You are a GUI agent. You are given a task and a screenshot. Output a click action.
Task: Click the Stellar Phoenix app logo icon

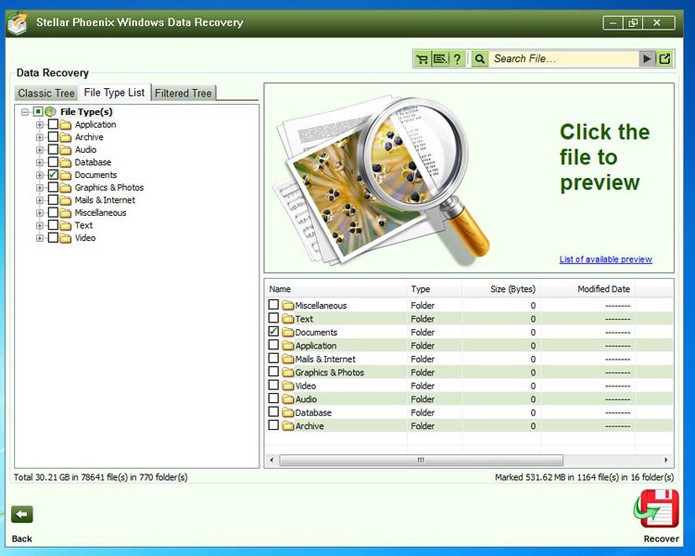[17, 23]
